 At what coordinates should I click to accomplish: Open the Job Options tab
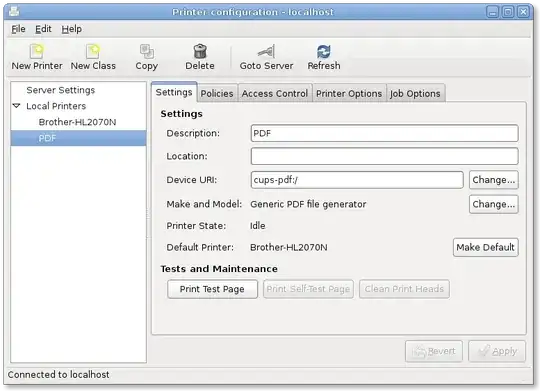[415, 93]
